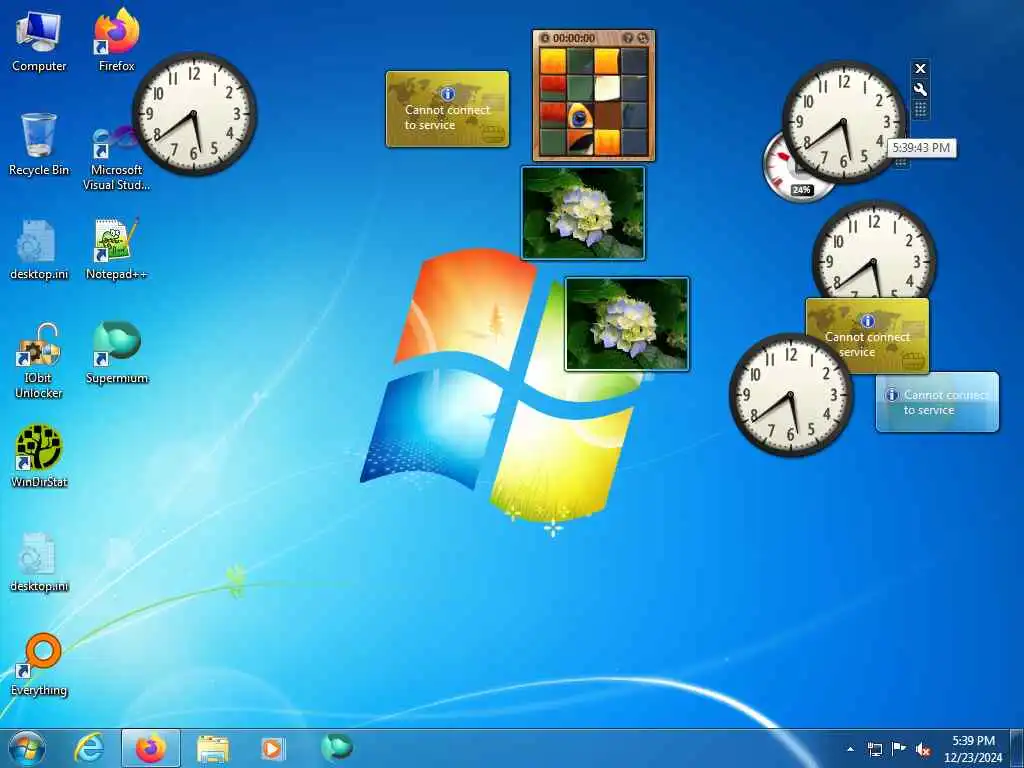Open Supermium from the taskbar

click(x=337, y=746)
